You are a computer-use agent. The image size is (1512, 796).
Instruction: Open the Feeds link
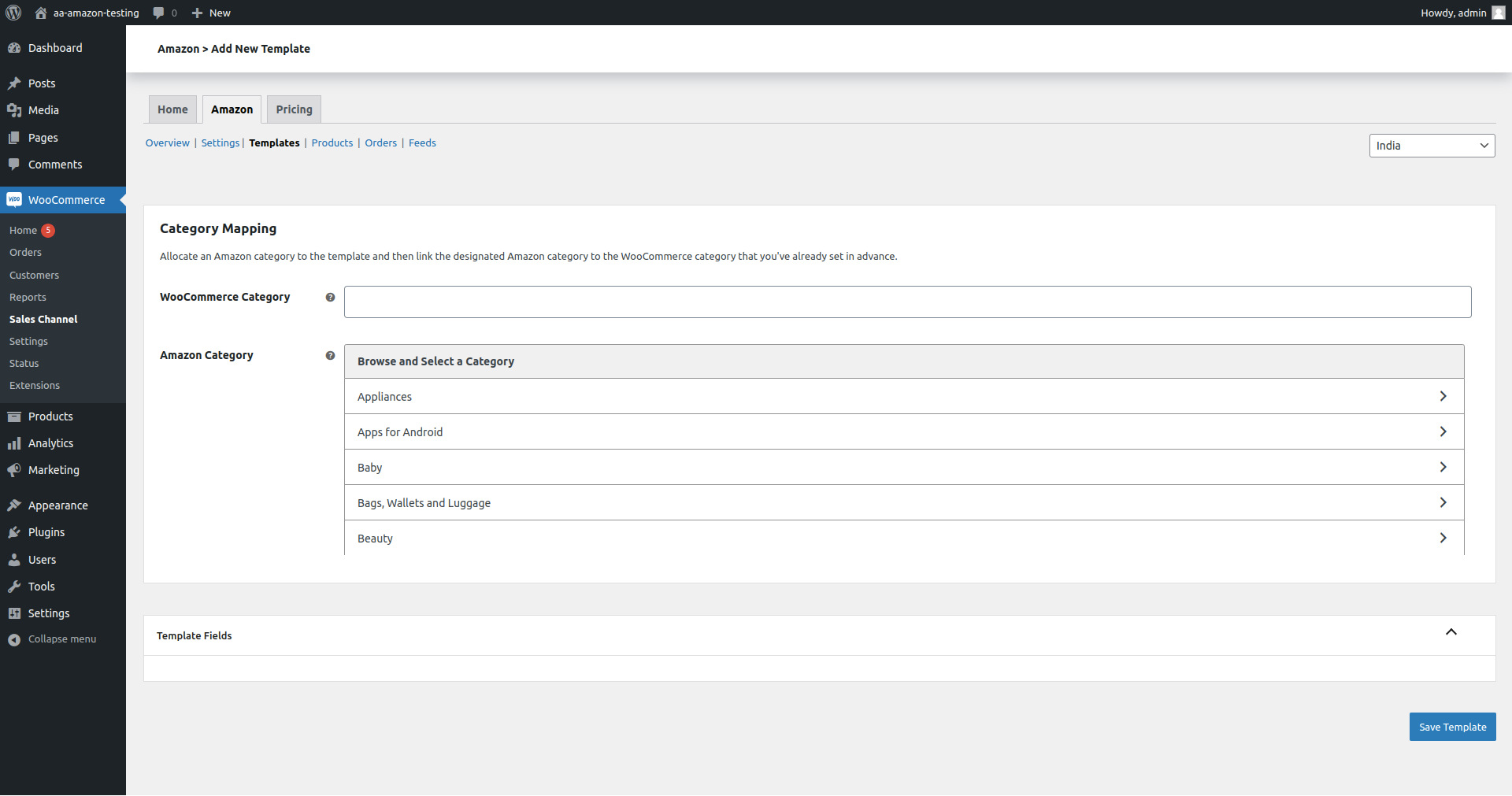422,143
